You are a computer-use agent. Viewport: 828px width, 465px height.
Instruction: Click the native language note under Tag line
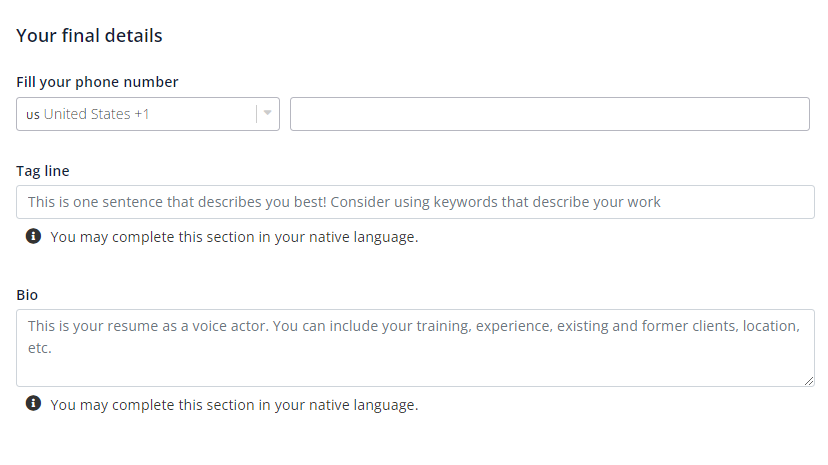(234, 238)
